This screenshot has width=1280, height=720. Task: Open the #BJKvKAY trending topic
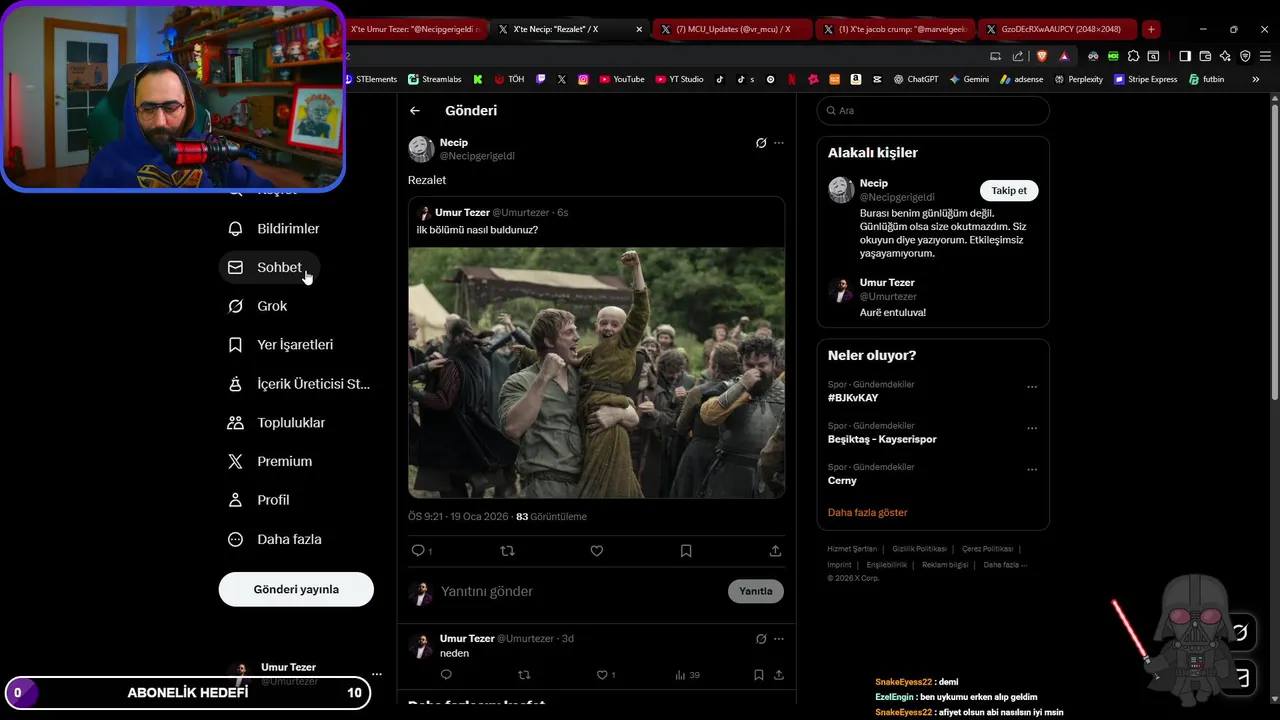pyautogui.click(x=853, y=398)
